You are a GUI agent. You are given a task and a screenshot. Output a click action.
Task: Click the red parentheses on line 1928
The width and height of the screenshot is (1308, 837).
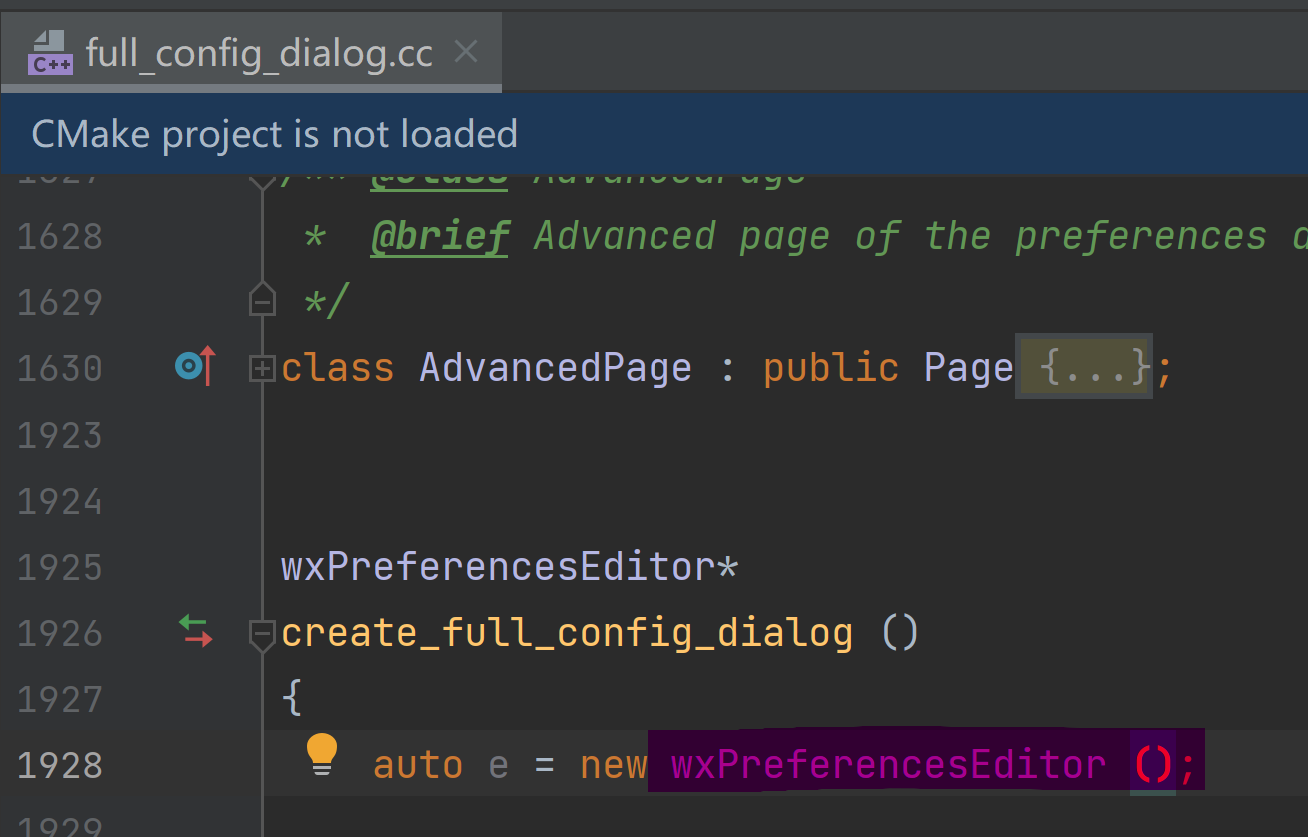click(1153, 765)
